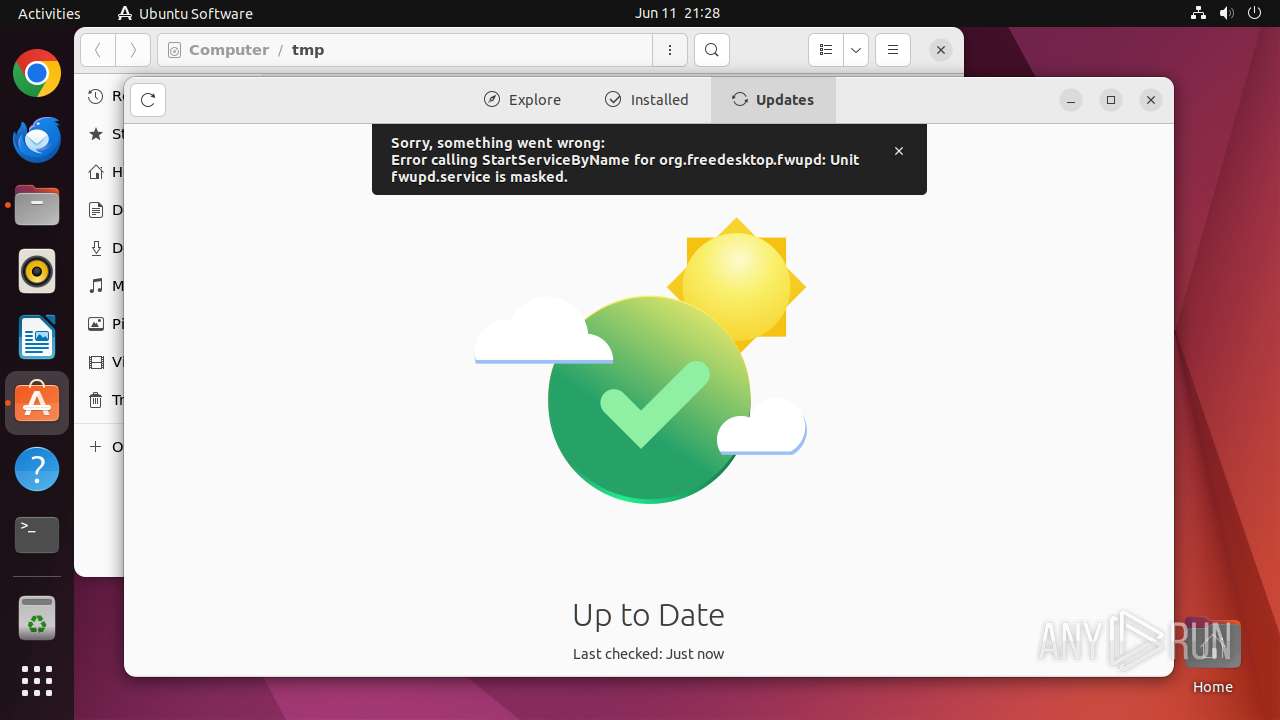Open the Installed tab
Image resolution: width=1280 pixels, height=720 pixels.
(x=647, y=100)
